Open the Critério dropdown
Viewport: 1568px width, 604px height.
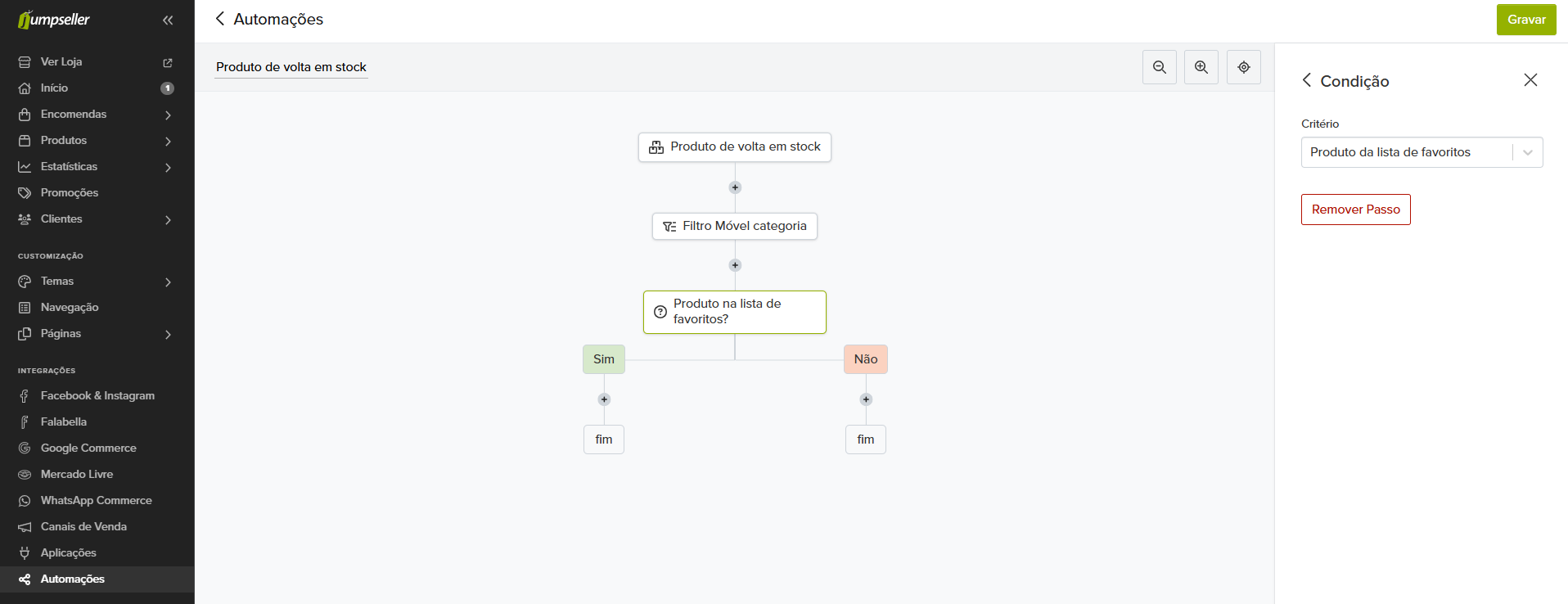point(1422,152)
